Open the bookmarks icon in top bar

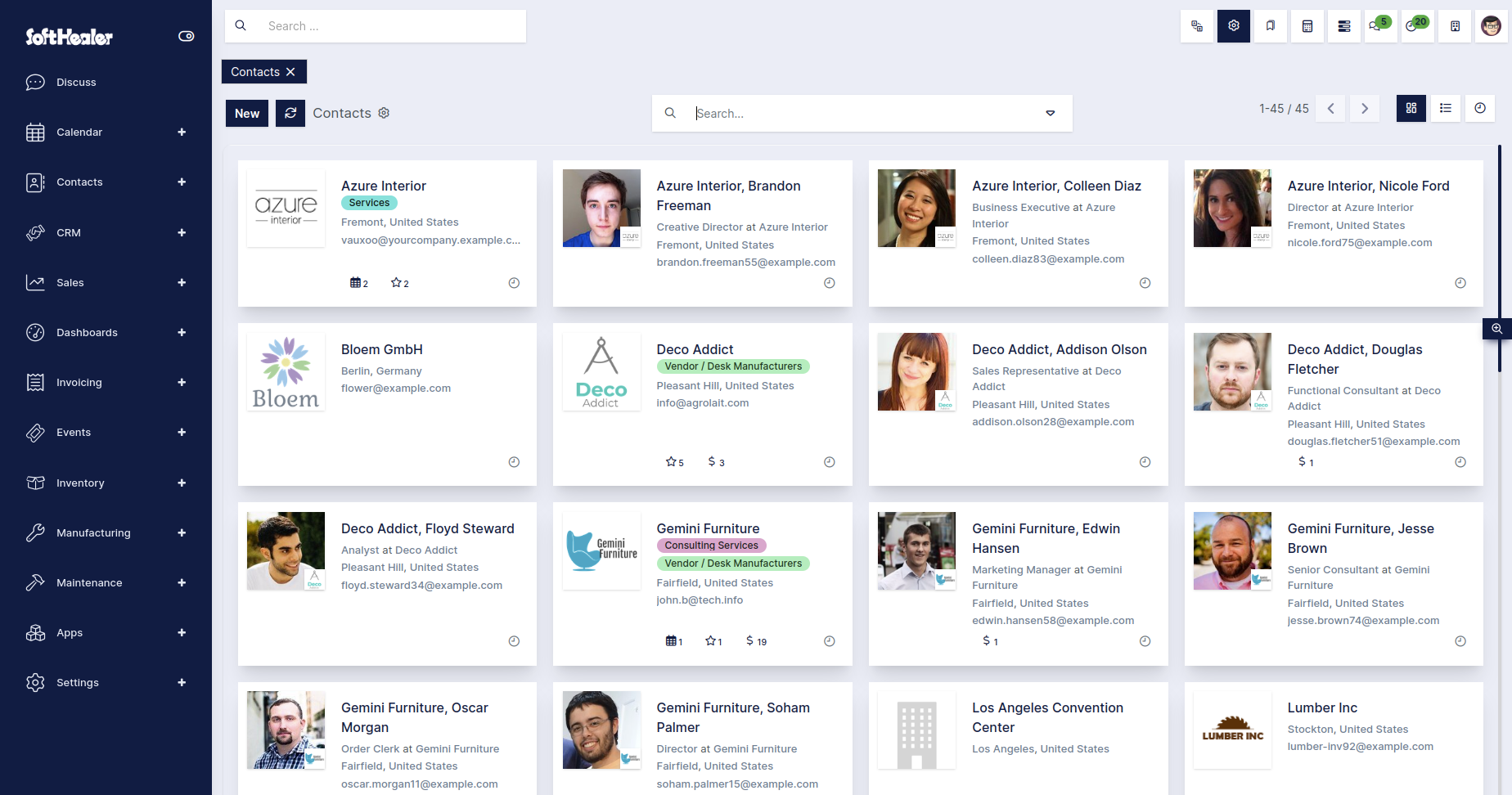1271,26
